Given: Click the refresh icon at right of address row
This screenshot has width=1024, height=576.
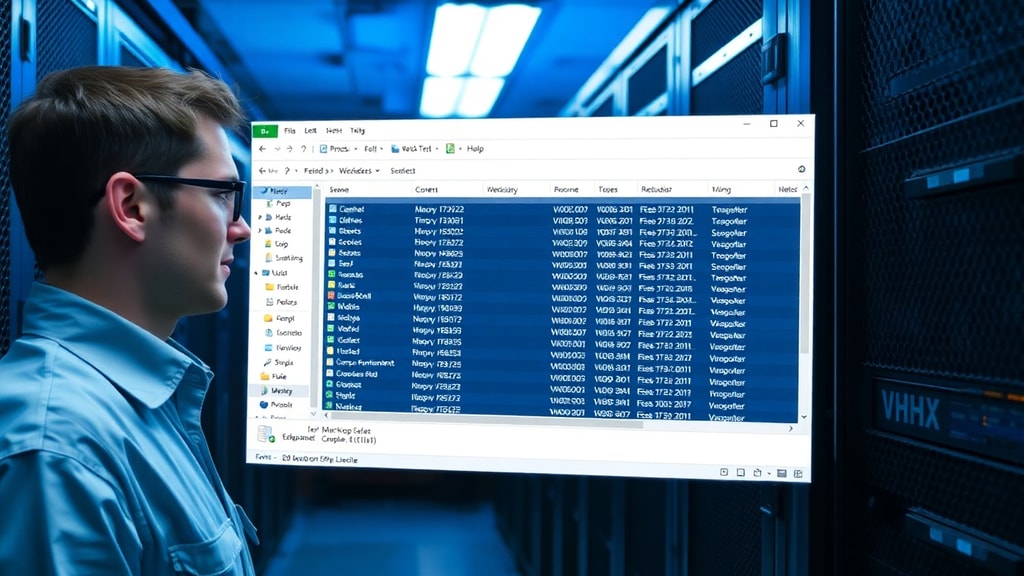Looking at the screenshot, I should pos(801,169).
